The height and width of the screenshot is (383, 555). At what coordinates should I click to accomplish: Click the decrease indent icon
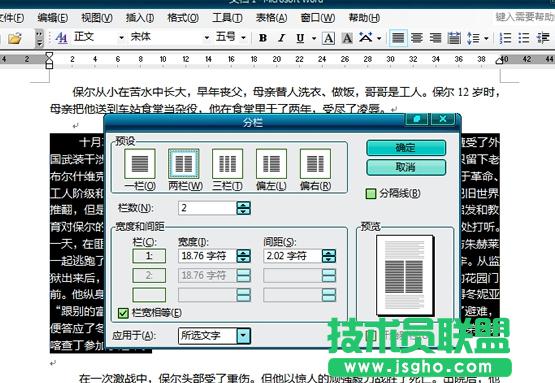[x=543, y=38]
